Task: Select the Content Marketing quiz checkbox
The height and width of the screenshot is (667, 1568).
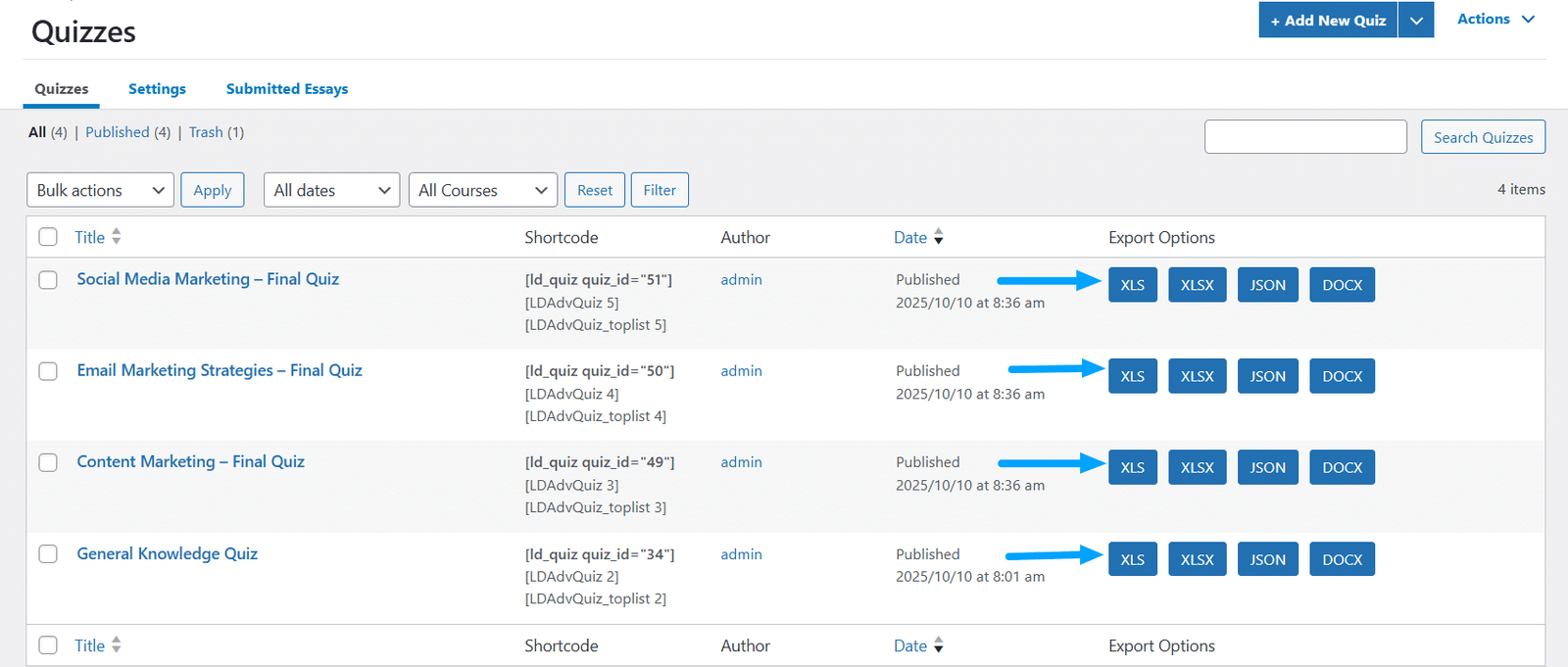Action: tap(48, 462)
